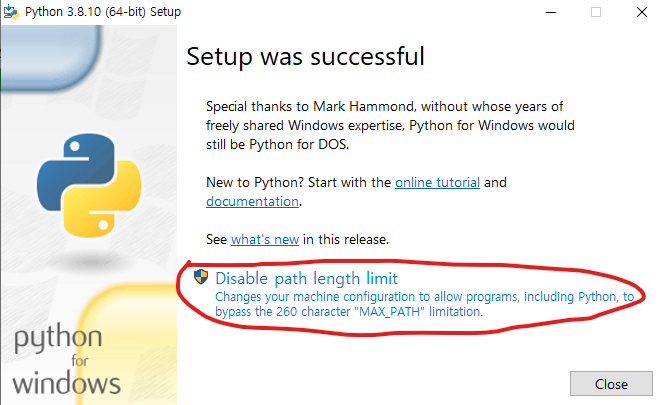Close the window using the title bar X

click(642, 12)
